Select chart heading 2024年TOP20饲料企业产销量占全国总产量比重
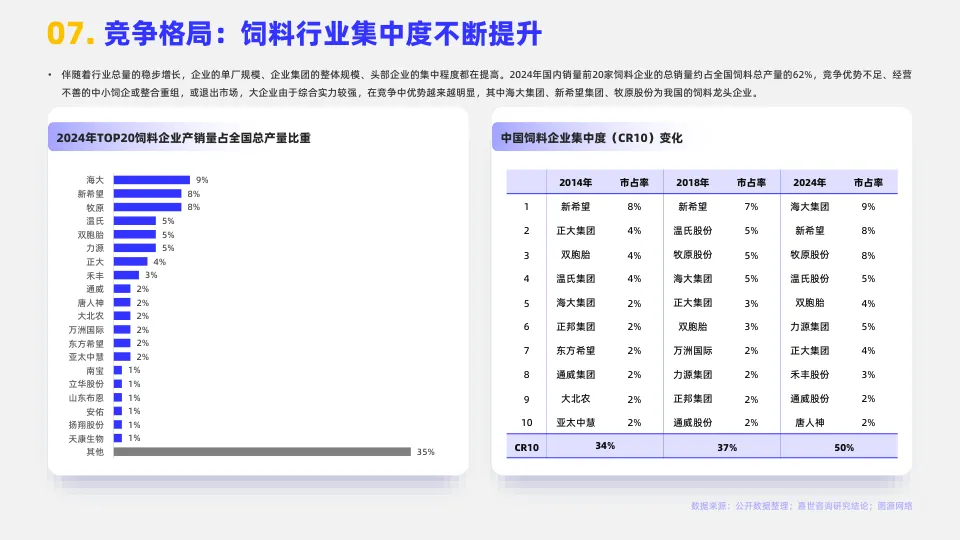The height and width of the screenshot is (540, 960). (184, 138)
